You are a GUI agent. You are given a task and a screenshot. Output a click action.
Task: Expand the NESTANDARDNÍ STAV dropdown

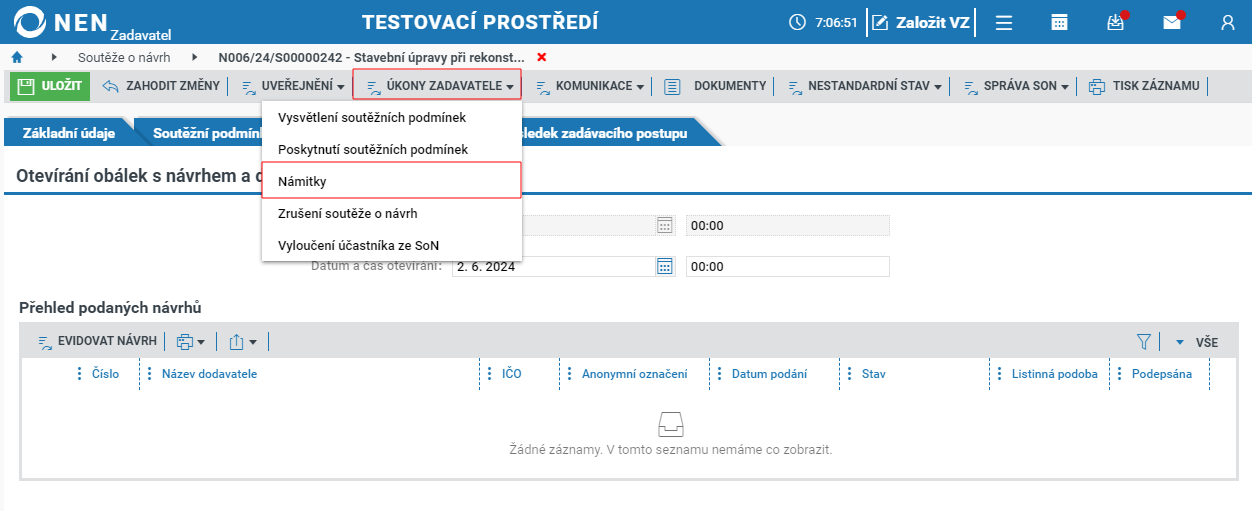(x=865, y=86)
